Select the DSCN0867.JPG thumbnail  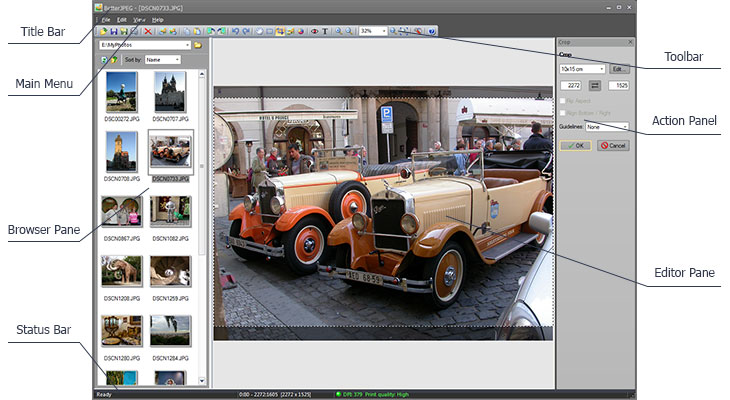click(122, 211)
